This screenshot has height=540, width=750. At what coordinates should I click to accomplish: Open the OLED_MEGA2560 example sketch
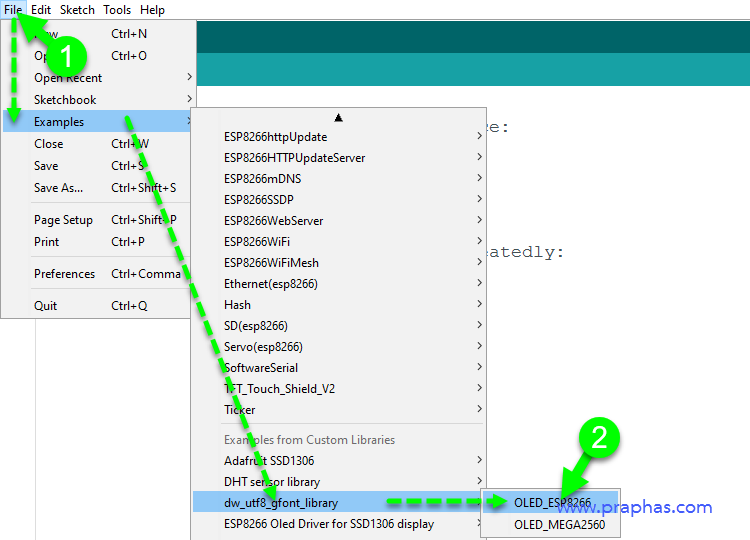pos(551,525)
